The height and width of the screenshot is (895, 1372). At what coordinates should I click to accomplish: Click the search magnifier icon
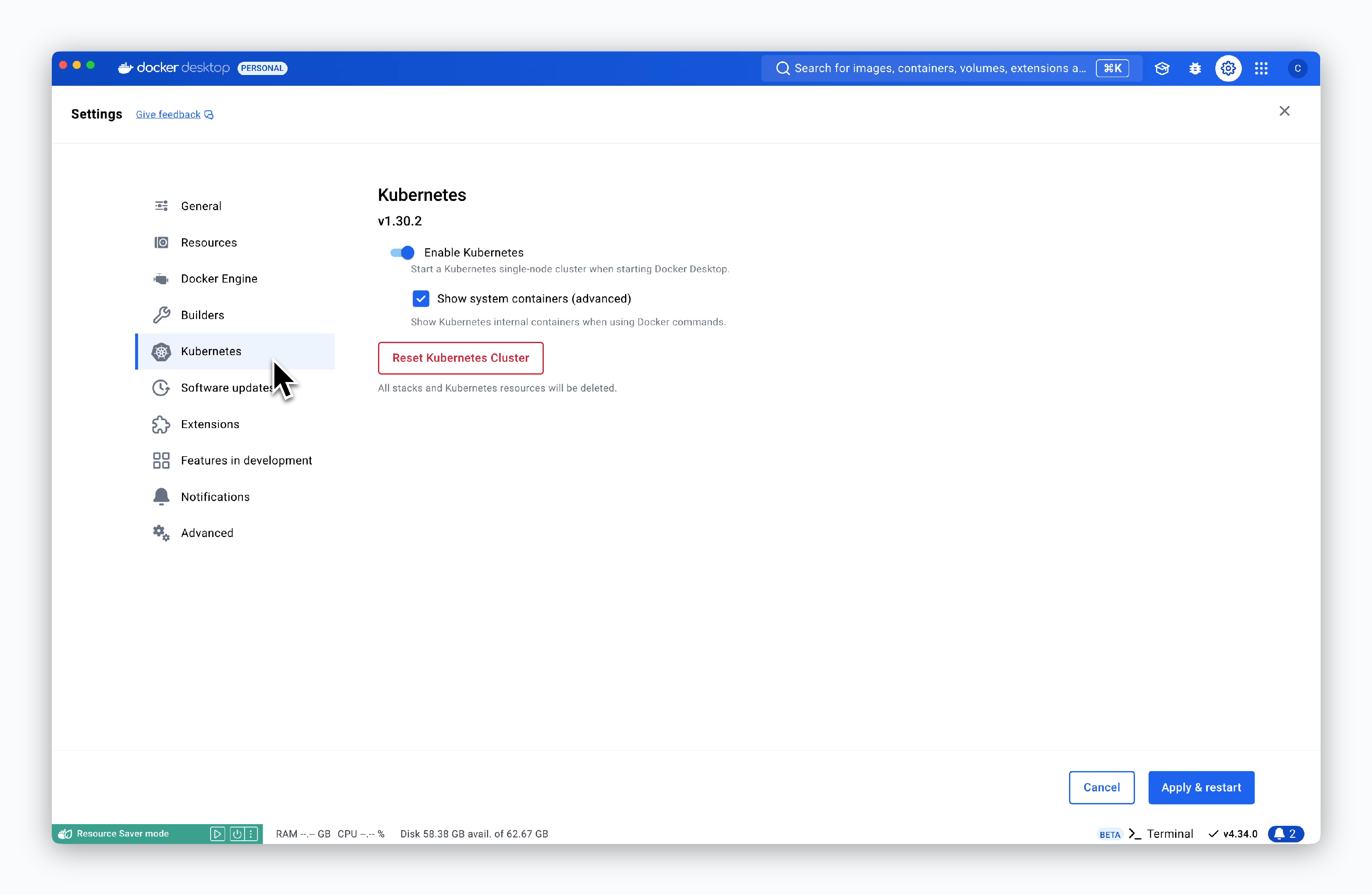[782, 69]
